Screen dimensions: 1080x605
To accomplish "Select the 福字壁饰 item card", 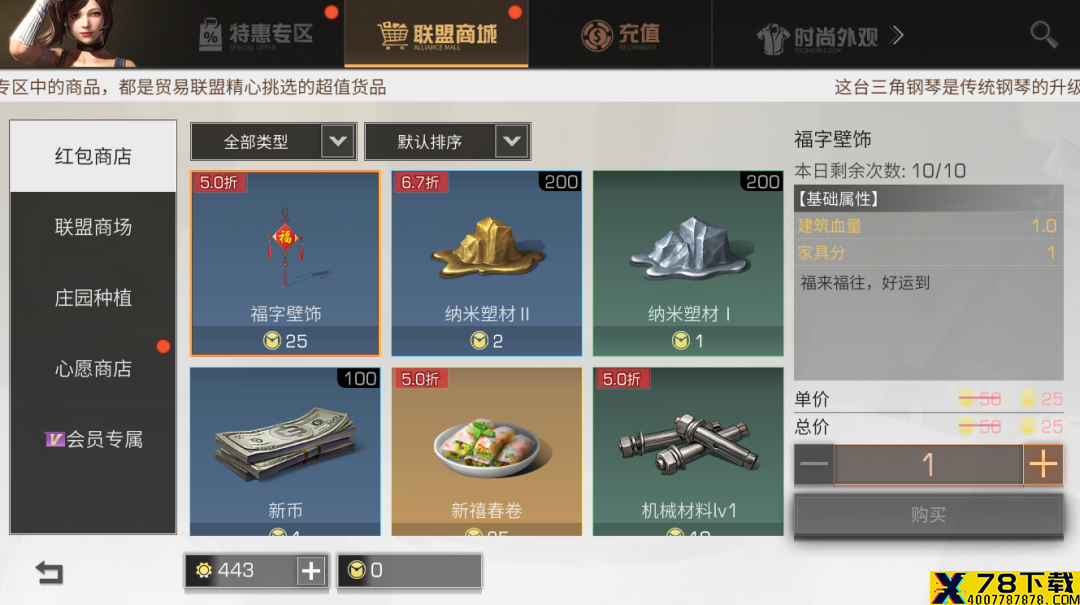I will (285, 263).
